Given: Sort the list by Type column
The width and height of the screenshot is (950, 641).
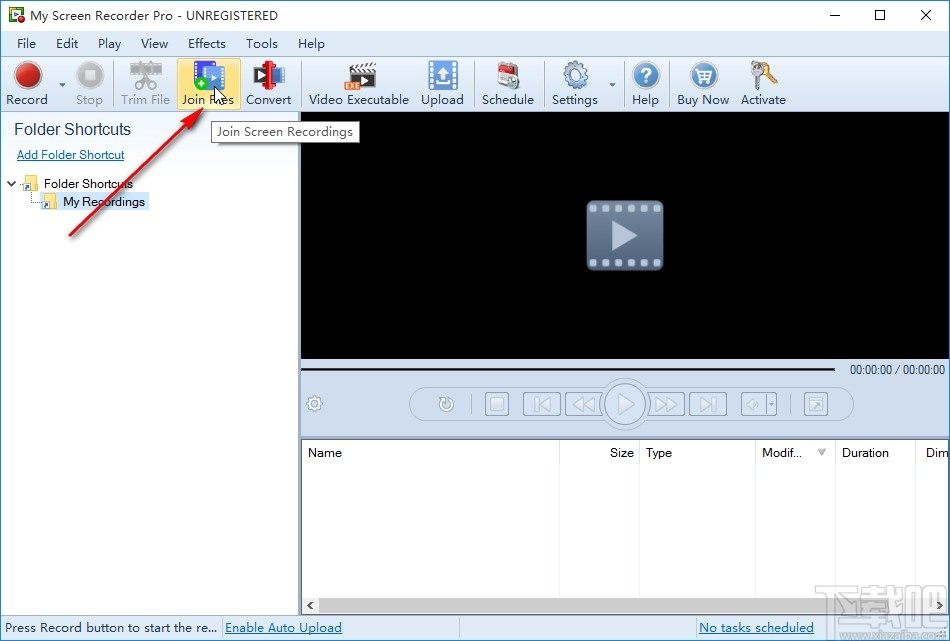Looking at the screenshot, I should [x=697, y=453].
